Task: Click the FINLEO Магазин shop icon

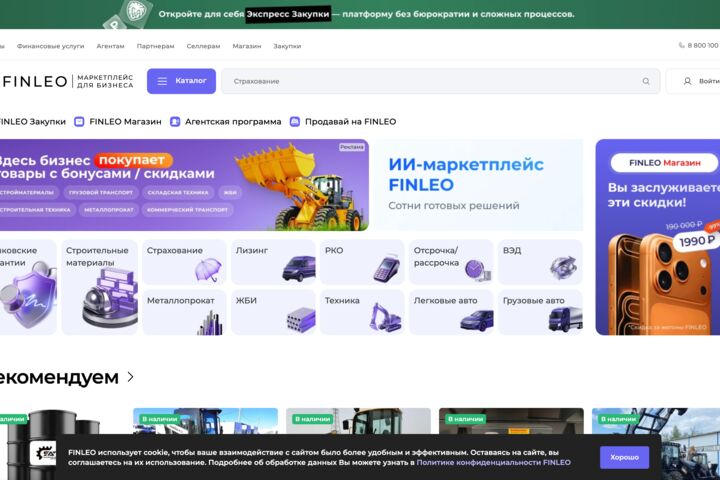Action: click(79, 122)
